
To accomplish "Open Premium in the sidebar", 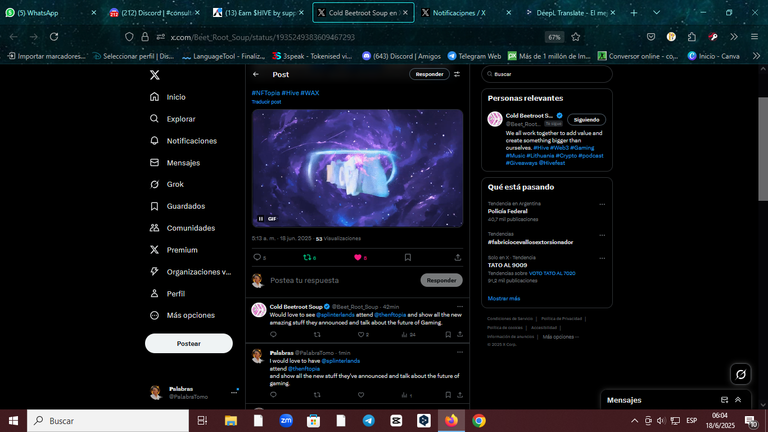I will [173, 250].
